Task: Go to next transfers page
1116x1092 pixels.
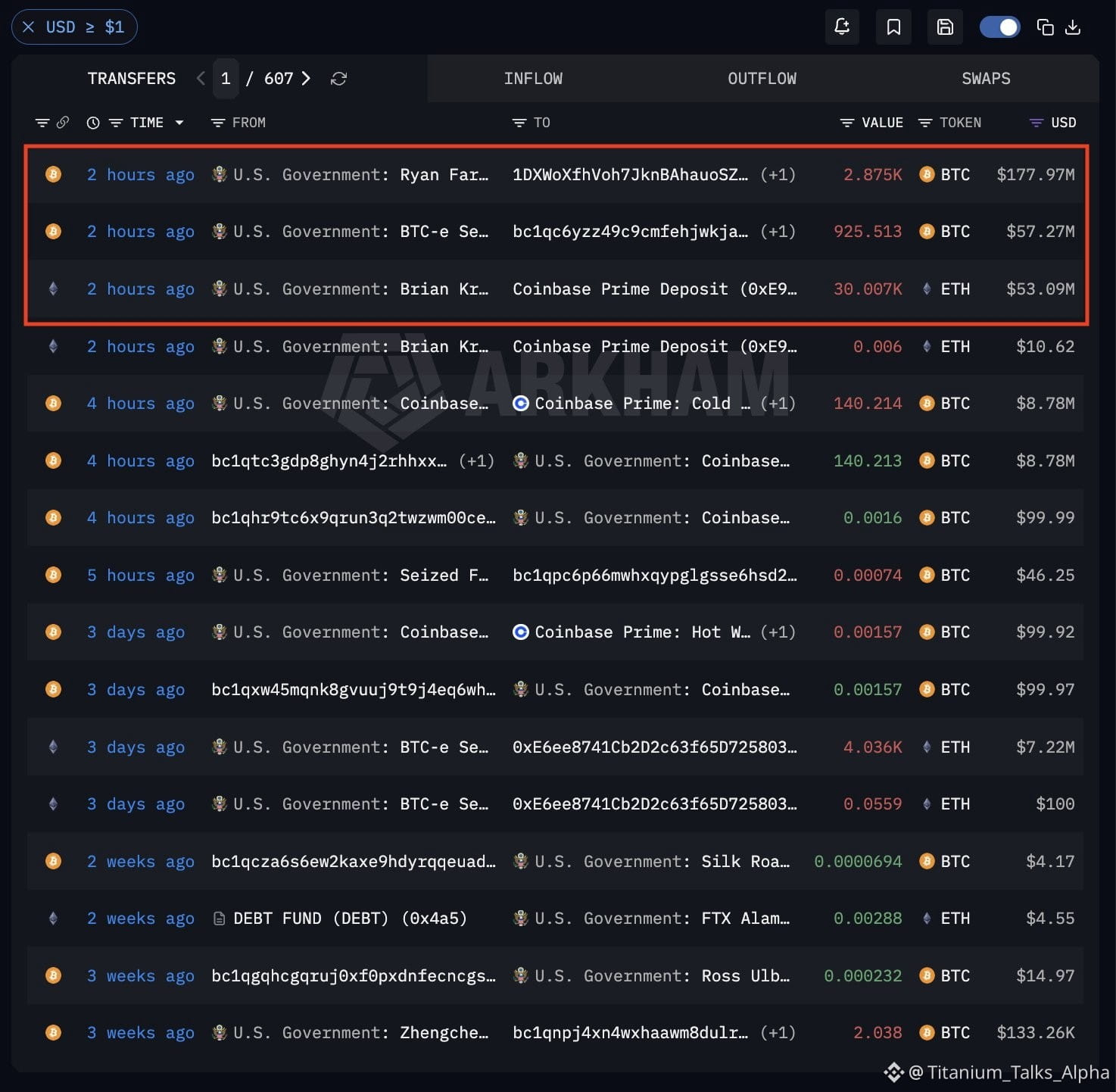Action: 306,78
